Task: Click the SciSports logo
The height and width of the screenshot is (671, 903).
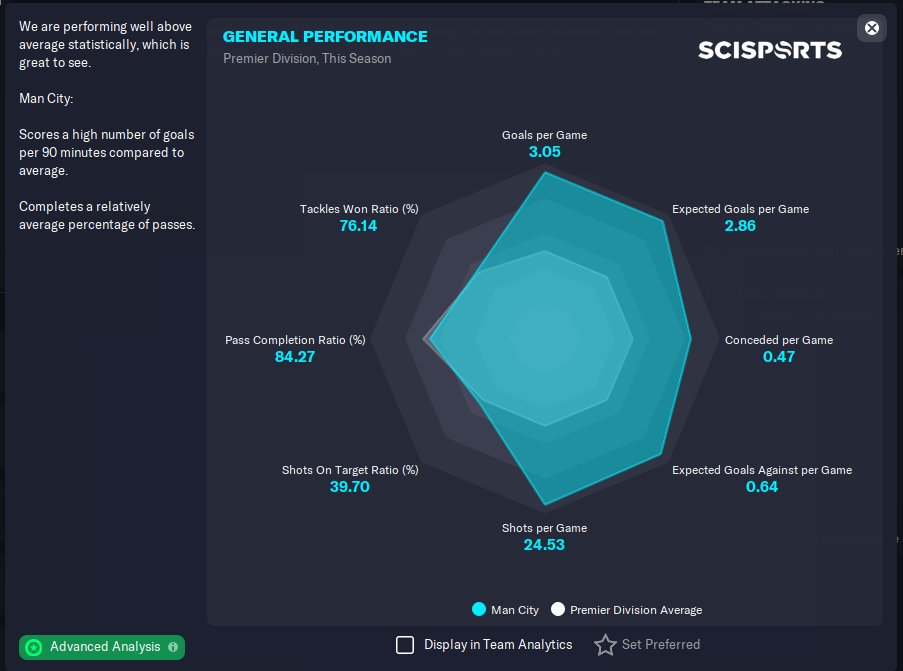Action: tap(770, 50)
